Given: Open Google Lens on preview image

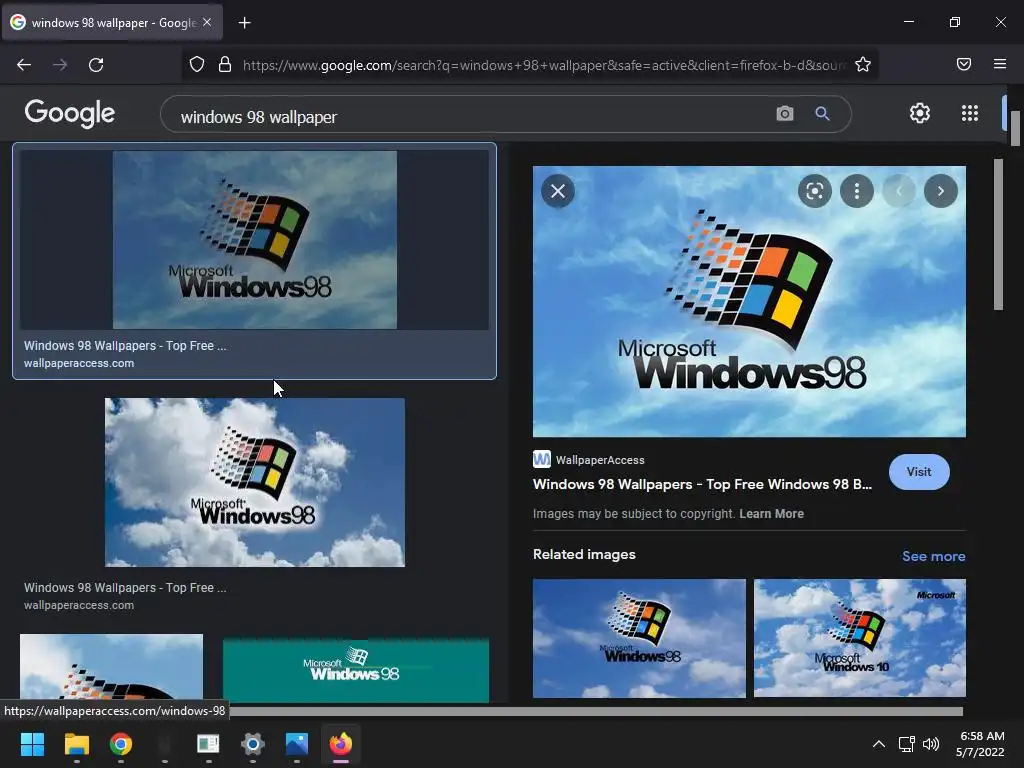Looking at the screenshot, I should pyautogui.click(x=814, y=191).
